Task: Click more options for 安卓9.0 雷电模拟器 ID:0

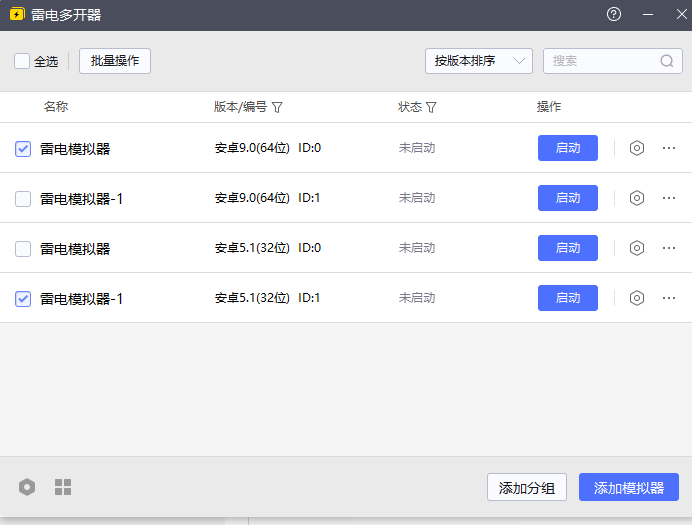Action: pos(669,148)
